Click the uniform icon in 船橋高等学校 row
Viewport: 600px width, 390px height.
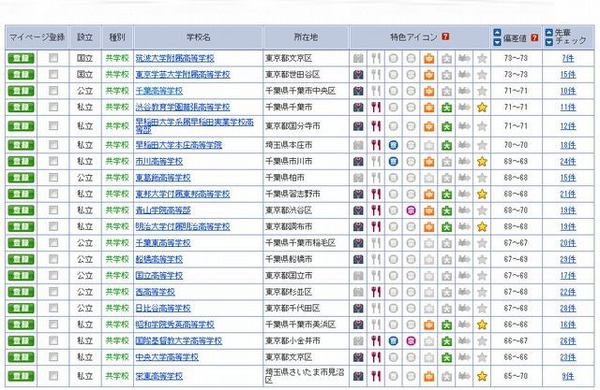(x=358, y=259)
